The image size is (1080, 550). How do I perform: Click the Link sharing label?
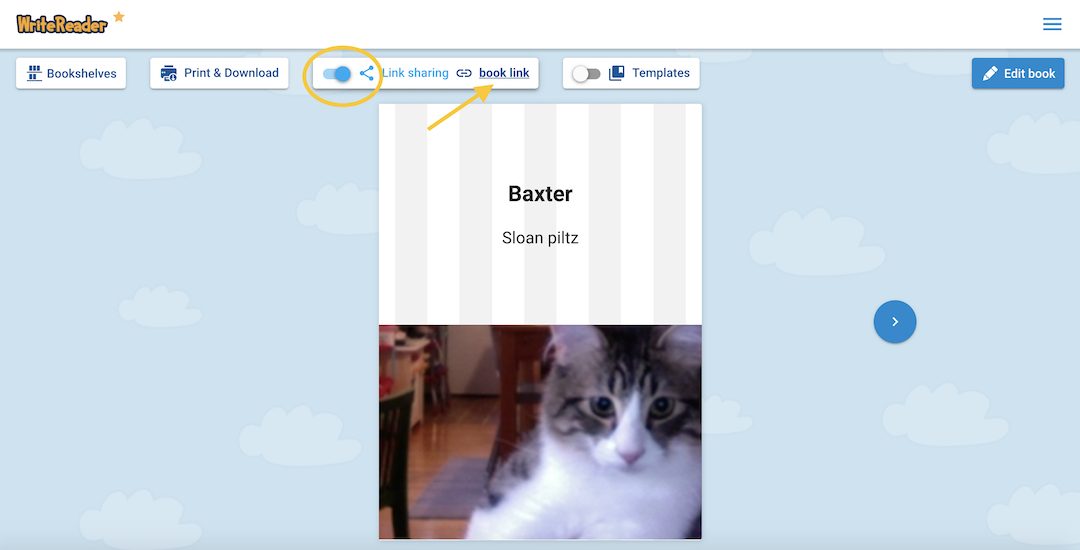click(415, 73)
